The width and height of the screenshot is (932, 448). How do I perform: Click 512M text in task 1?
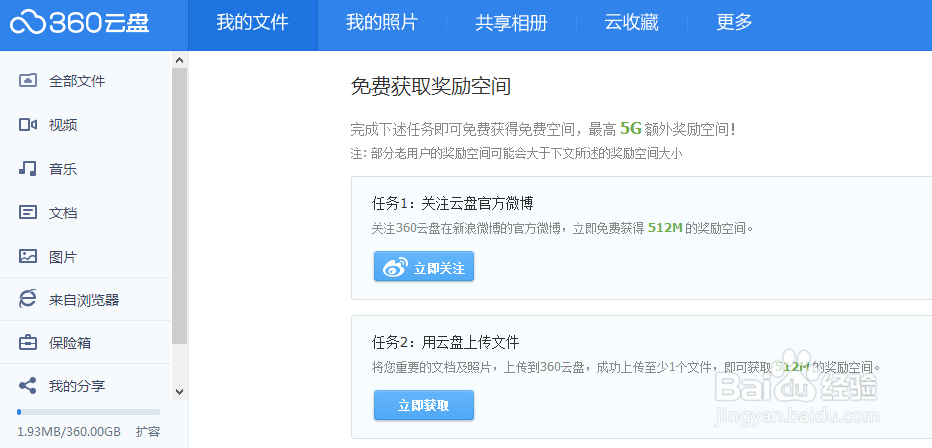[x=665, y=228]
